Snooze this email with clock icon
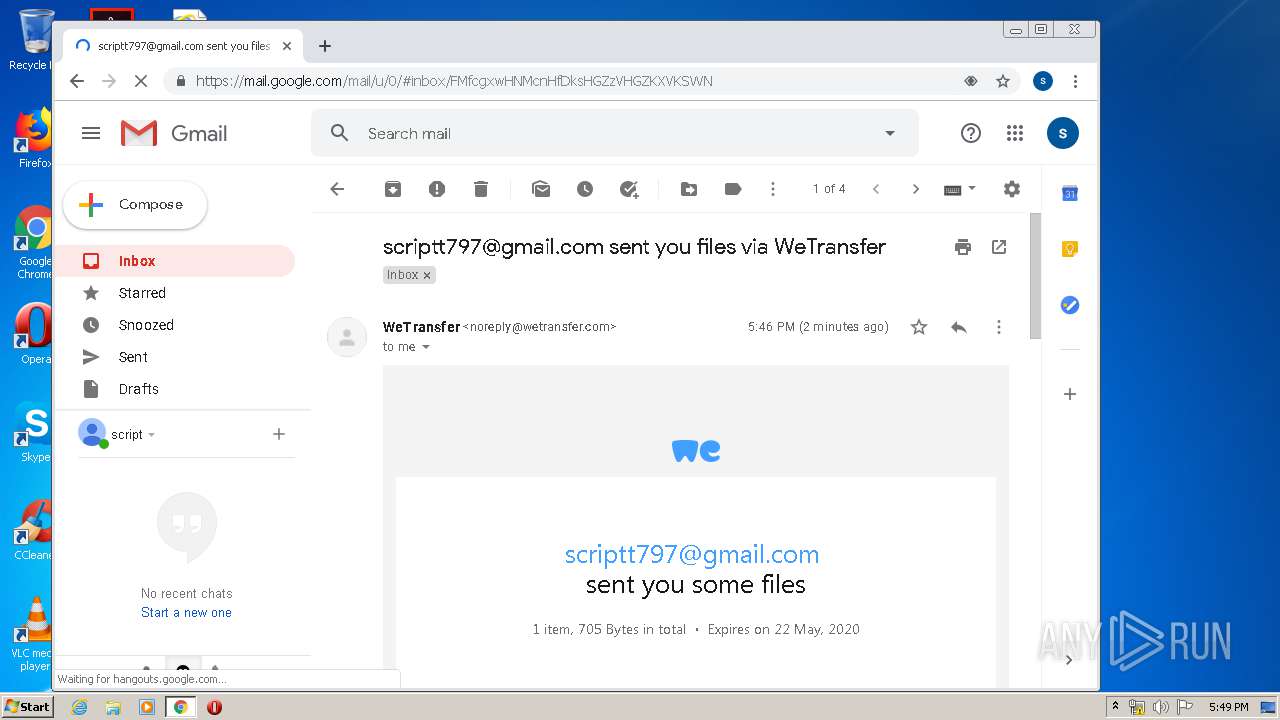Viewport: 1280px width, 720px height. pyautogui.click(x=585, y=189)
